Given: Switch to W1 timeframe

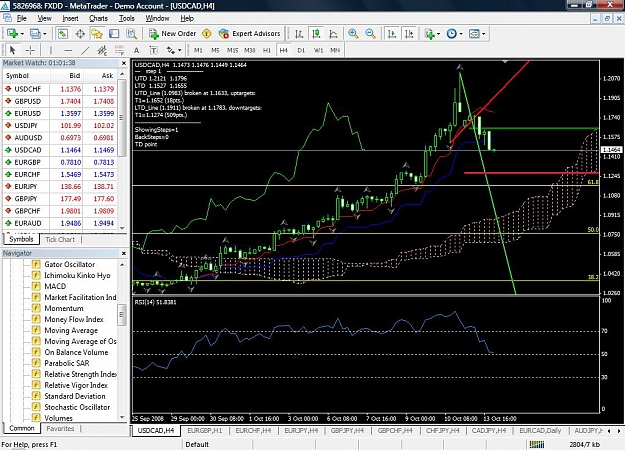Looking at the screenshot, I should (x=318, y=50).
